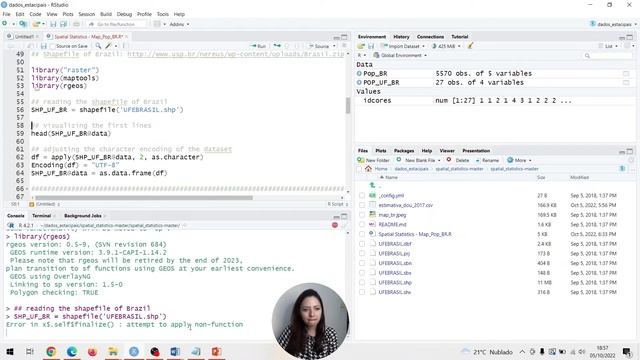Check the box next to UFEBRASIL.shp
The width and height of the screenshot is (640, 360).
[362, 282]
